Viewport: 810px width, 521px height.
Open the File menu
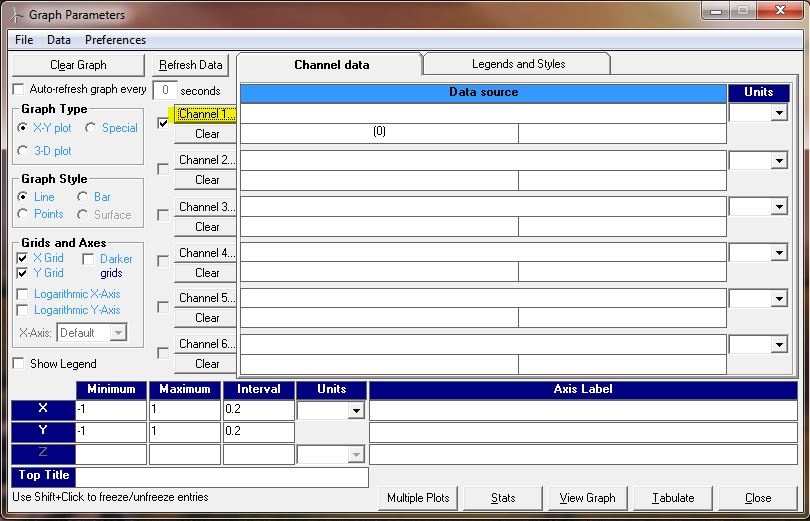tap(24, 40)
